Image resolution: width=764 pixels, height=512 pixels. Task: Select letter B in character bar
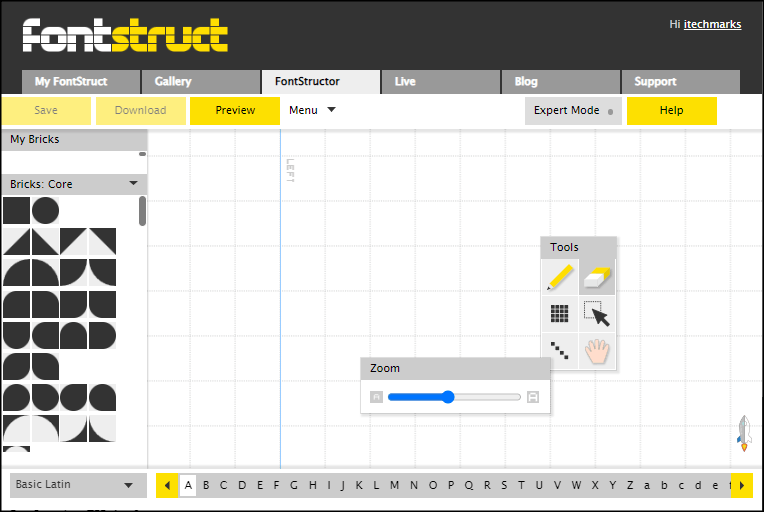(206, 485)
